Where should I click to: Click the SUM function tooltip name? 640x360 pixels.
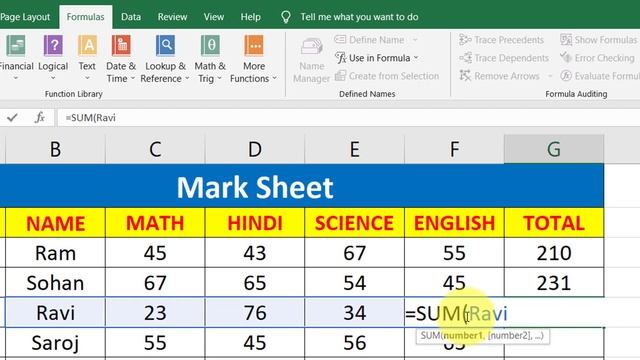click(x=430, y=336)
